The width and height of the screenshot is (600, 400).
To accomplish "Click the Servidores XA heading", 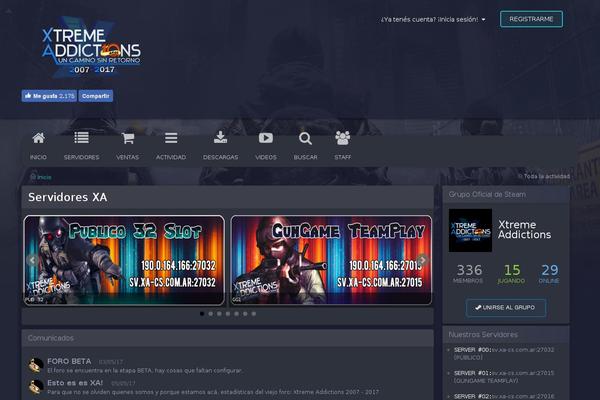I will [x=67, y=197].
